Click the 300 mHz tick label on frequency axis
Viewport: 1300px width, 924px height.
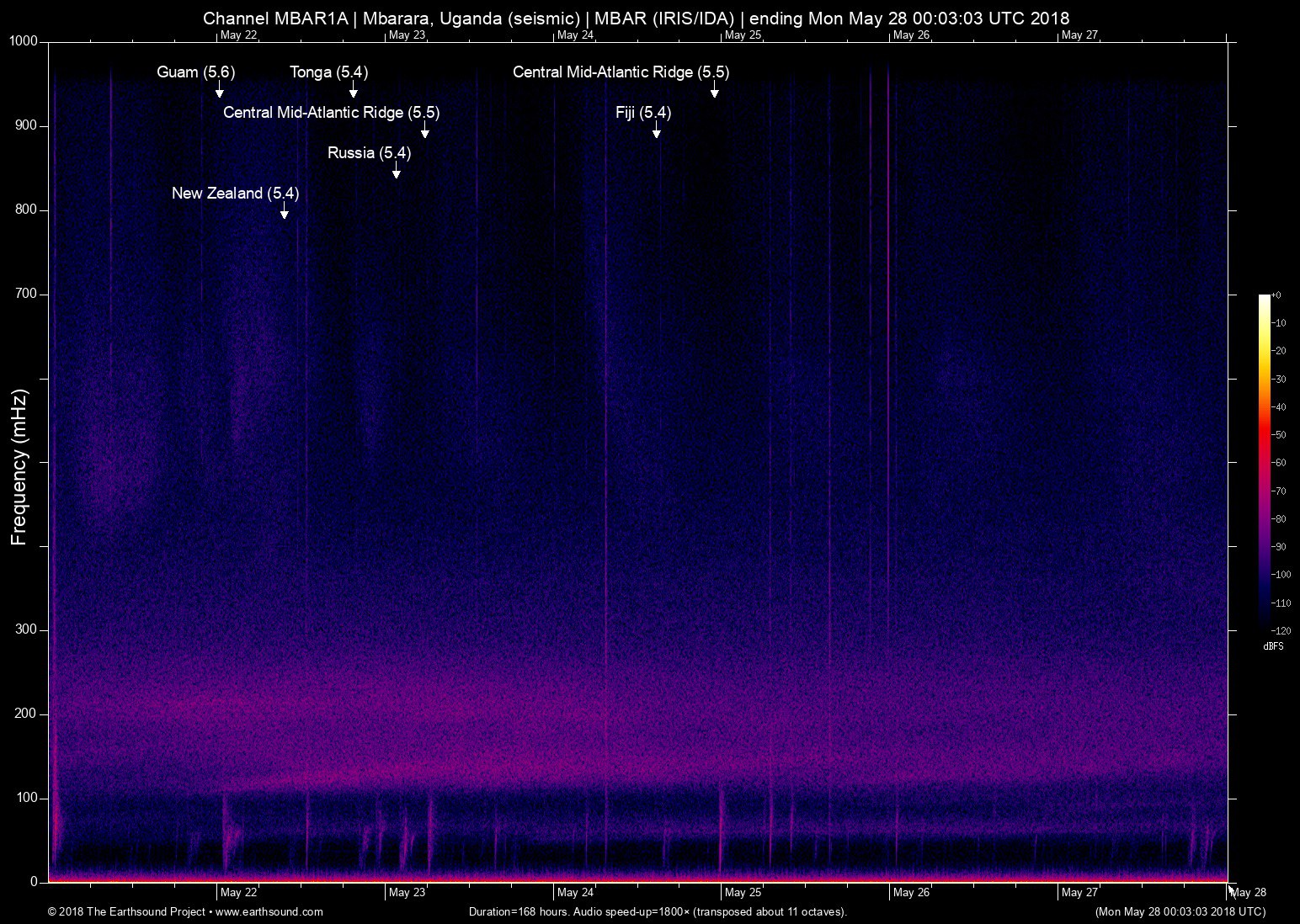pyautogui.click(x=26, y=629)
